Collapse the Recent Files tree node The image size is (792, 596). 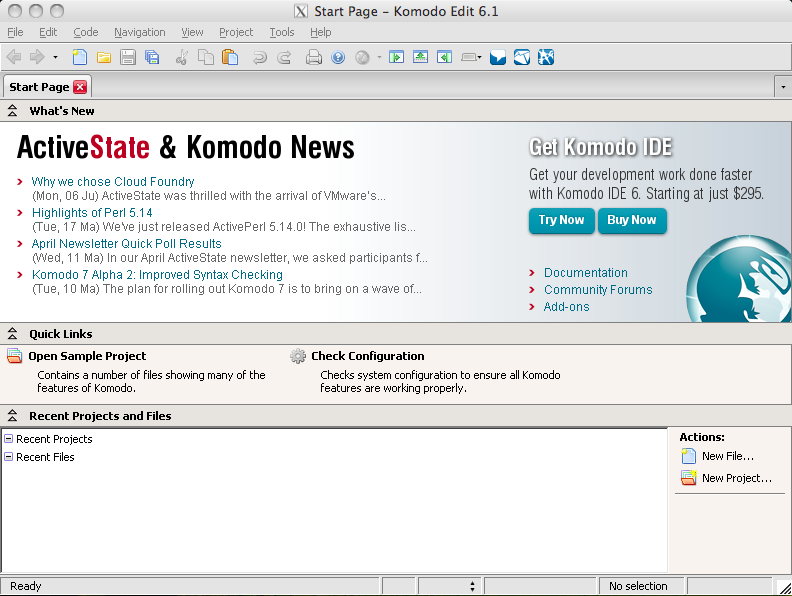coord(9,456)
